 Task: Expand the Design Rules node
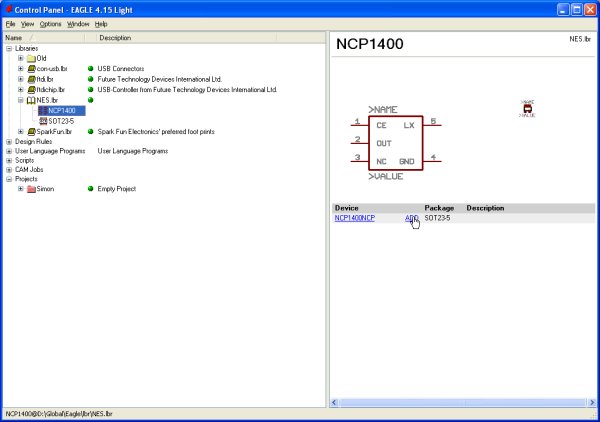9,142
